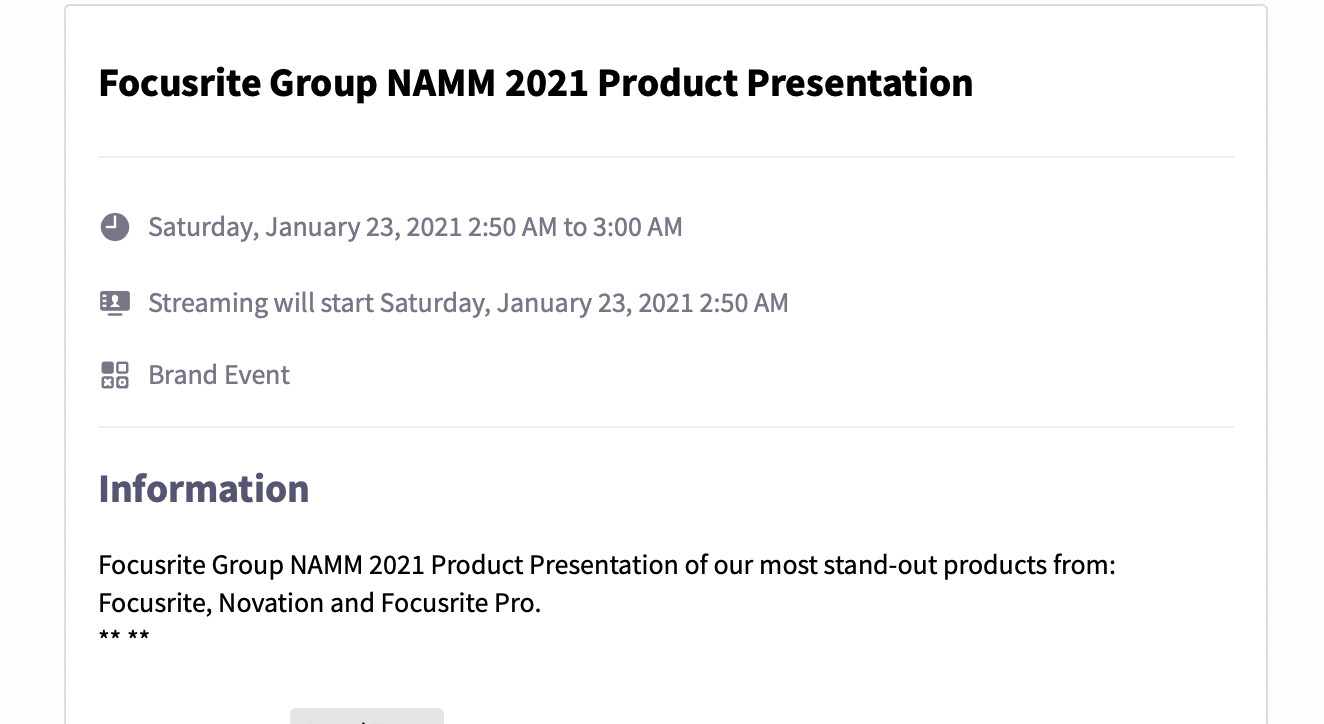This screenshot has height=724, width=1324.
Task: Click the word Saturday in event time row
Action: 200,227
